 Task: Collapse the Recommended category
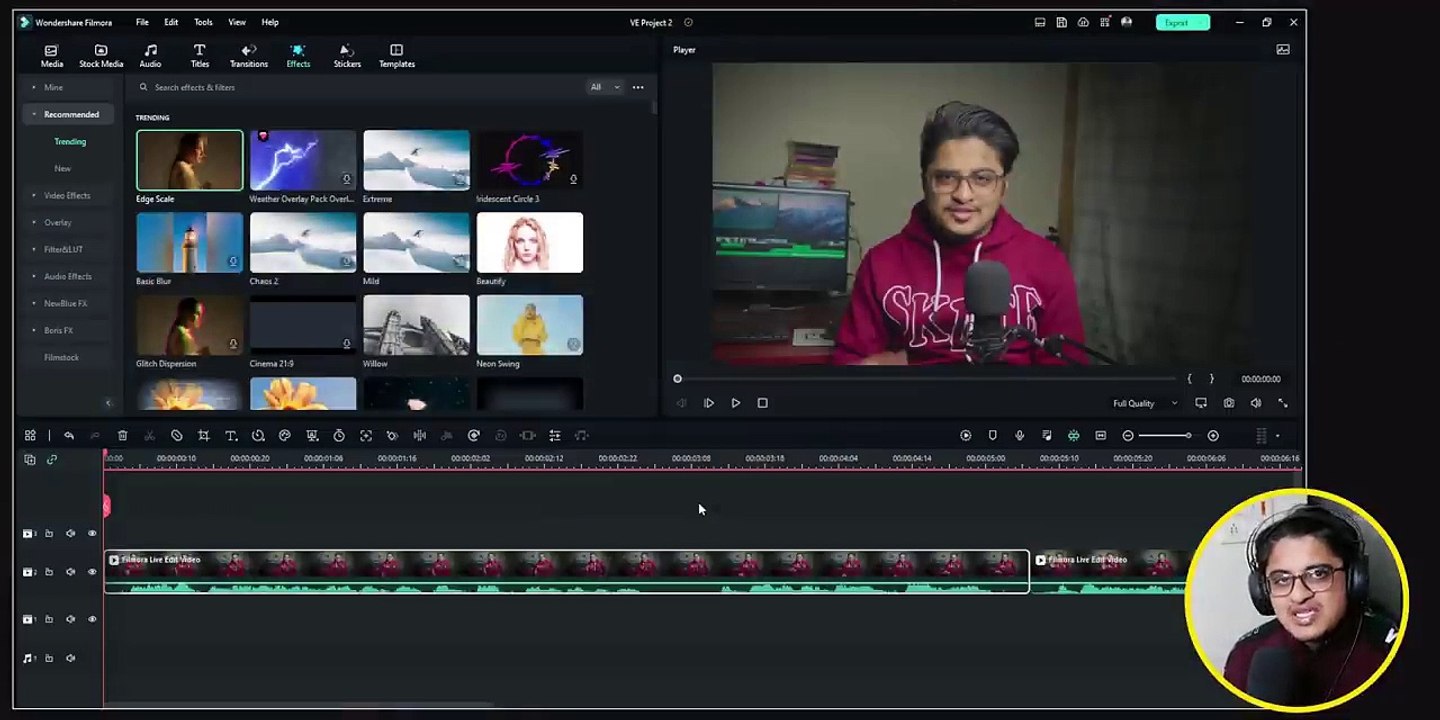tap(67, 114)
